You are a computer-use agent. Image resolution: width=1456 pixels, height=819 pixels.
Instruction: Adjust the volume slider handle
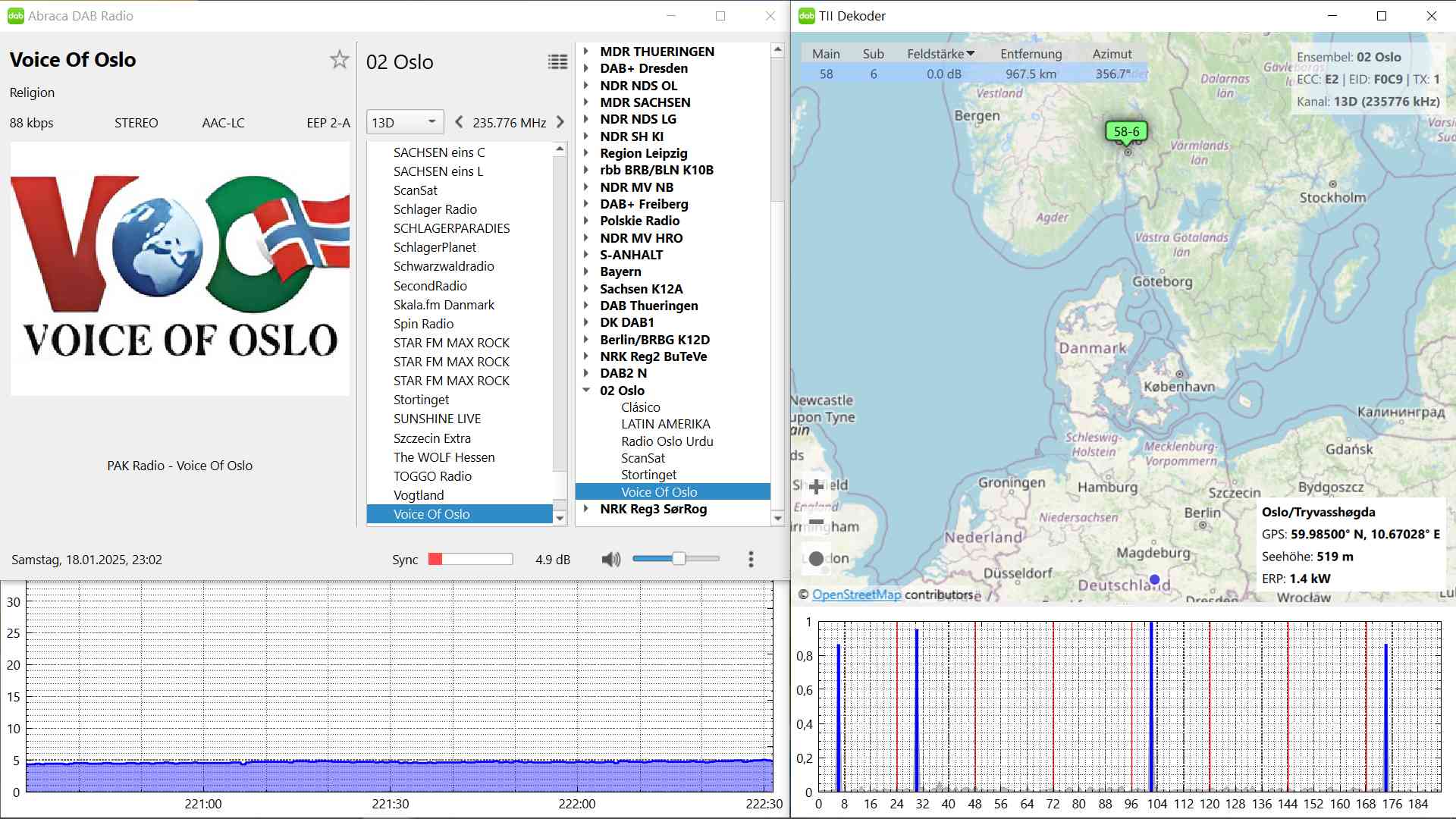(x=679, y=559)
